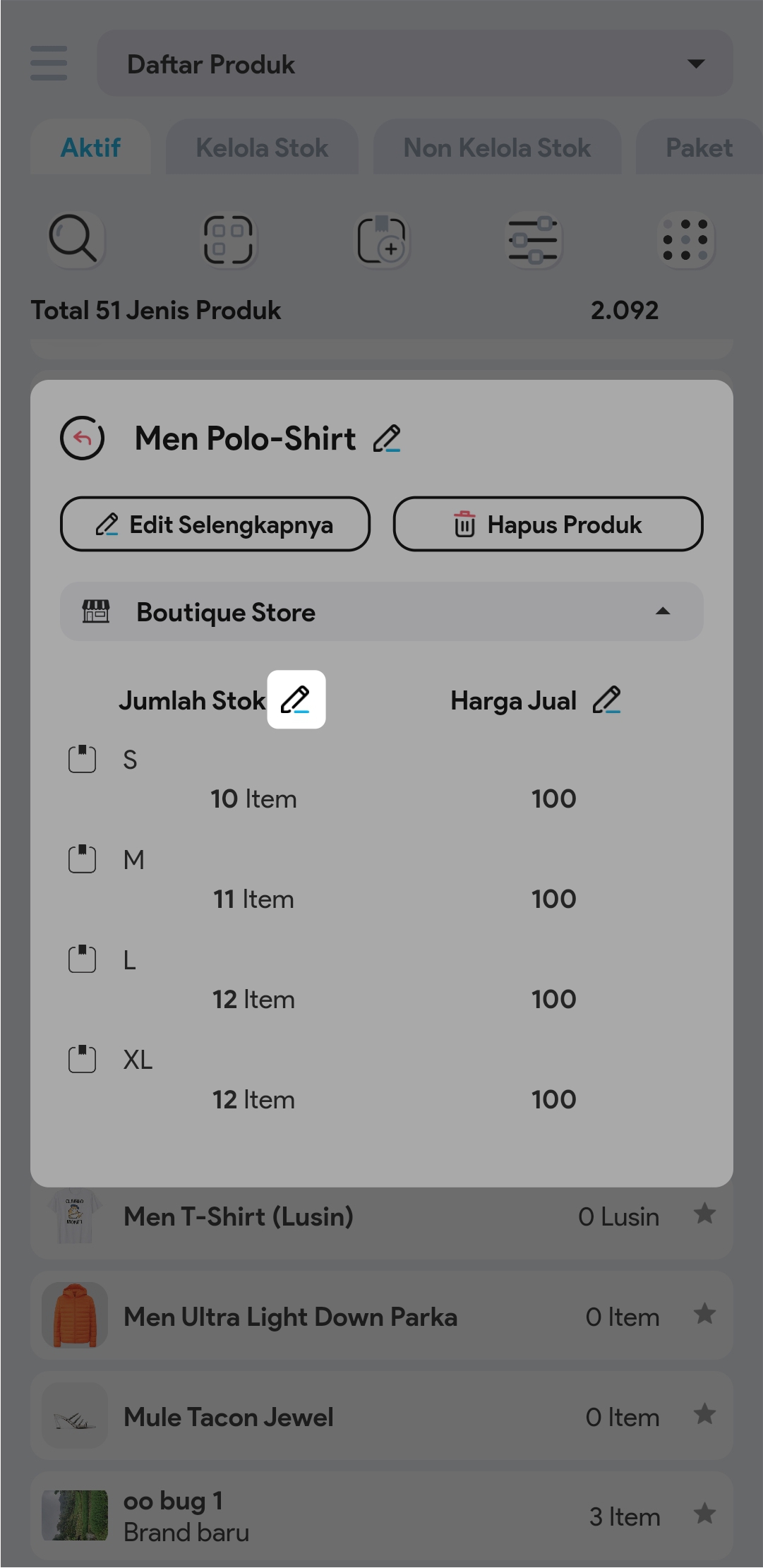Open the Men Ultra Light Down Parka thumbnail

coord(75,1316)
